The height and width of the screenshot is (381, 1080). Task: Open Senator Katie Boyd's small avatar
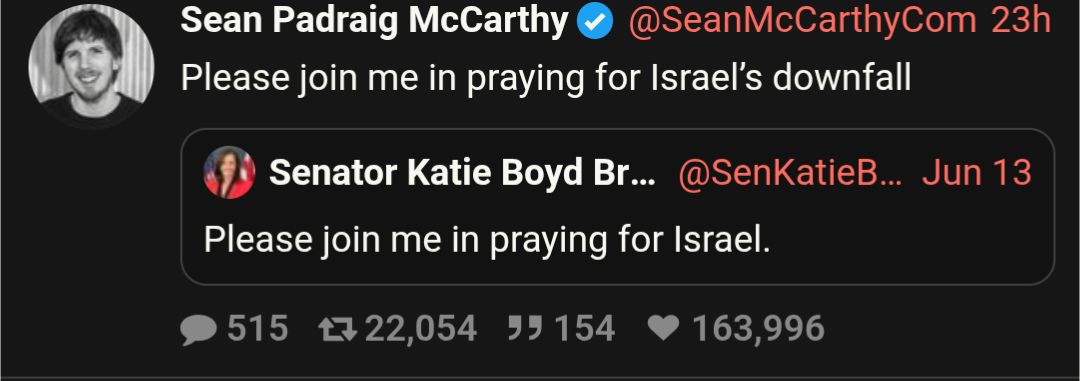click(x=229, y=172)
